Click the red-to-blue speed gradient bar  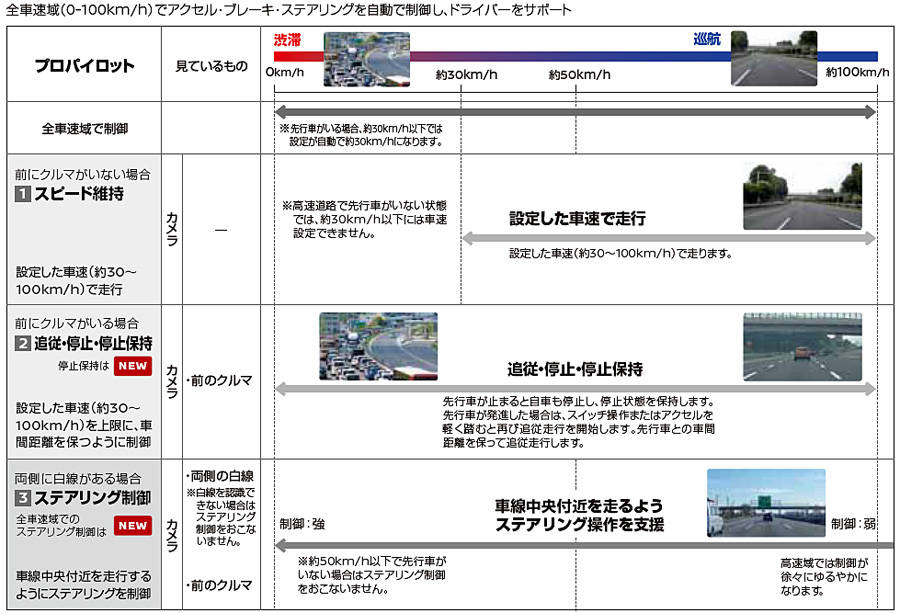[576, 56]
